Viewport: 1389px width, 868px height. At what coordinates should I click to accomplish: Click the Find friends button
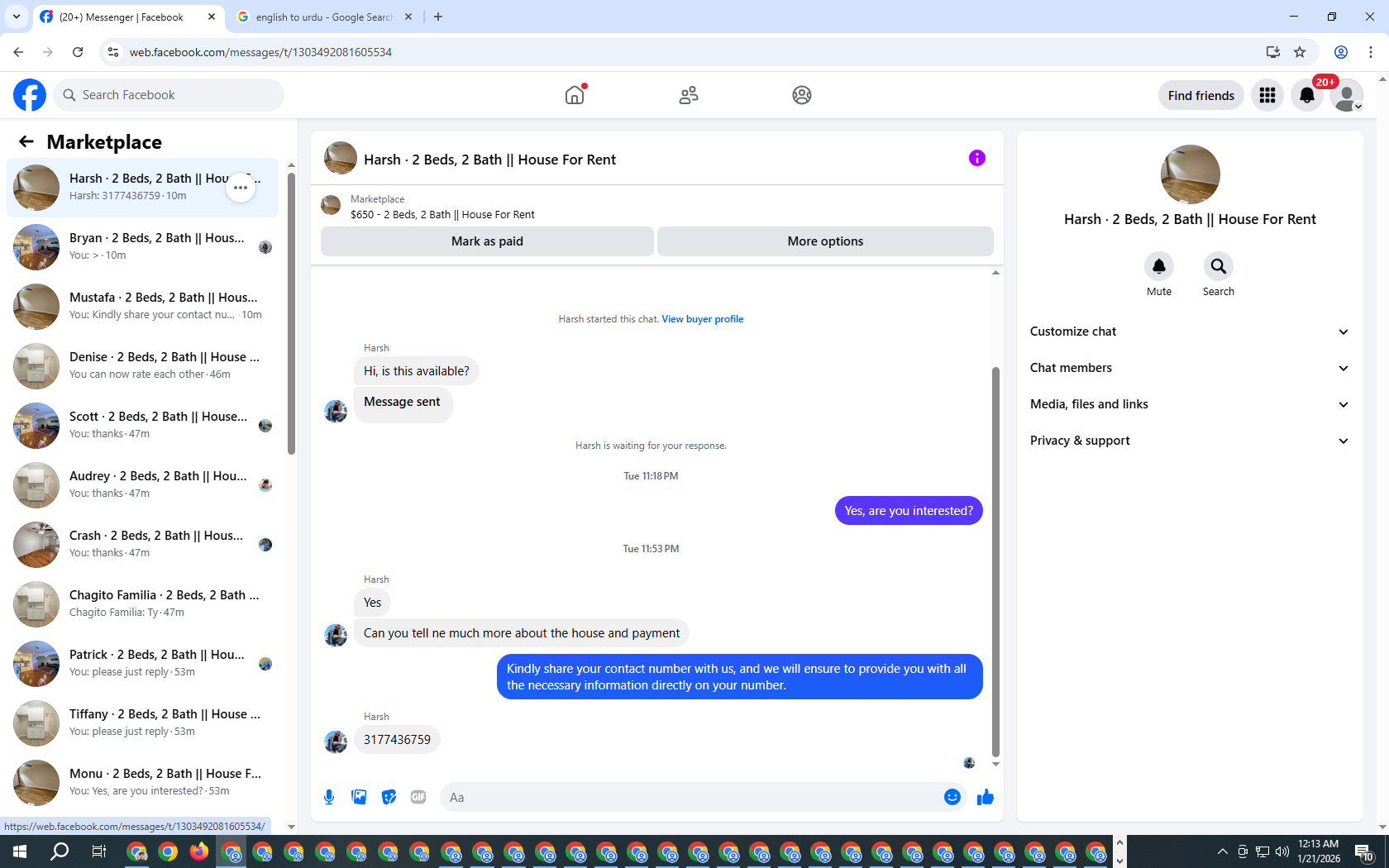click(1200, 95)
